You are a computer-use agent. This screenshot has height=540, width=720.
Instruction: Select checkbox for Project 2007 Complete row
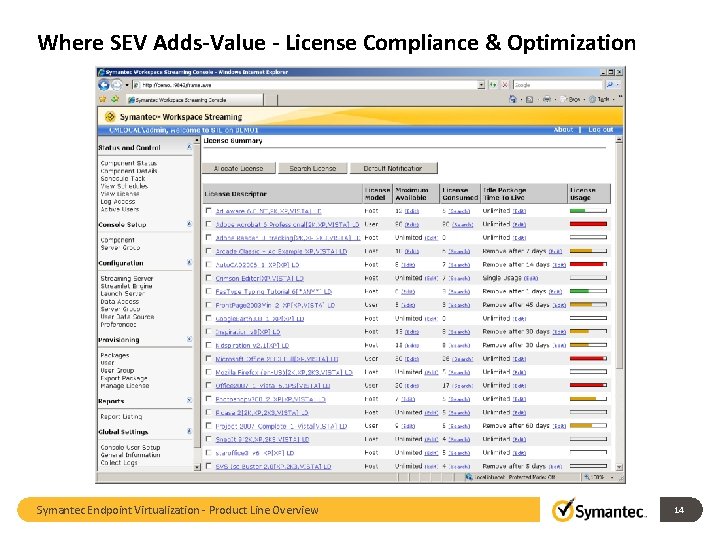[x=208, y=426]
